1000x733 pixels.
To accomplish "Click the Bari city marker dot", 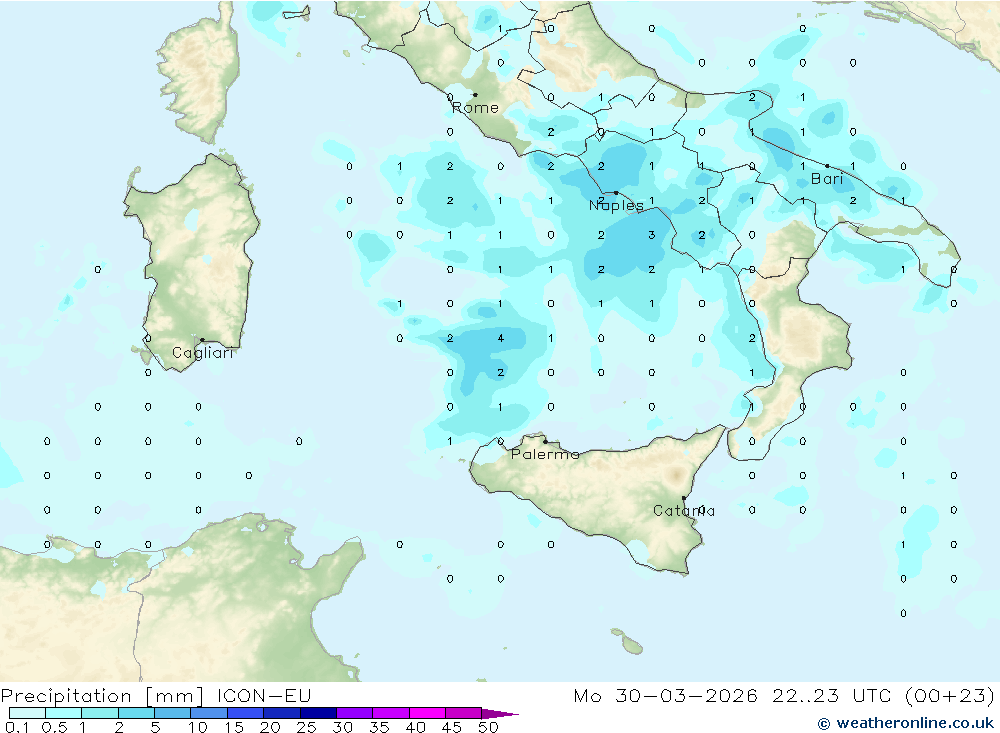I will point(827,166).
